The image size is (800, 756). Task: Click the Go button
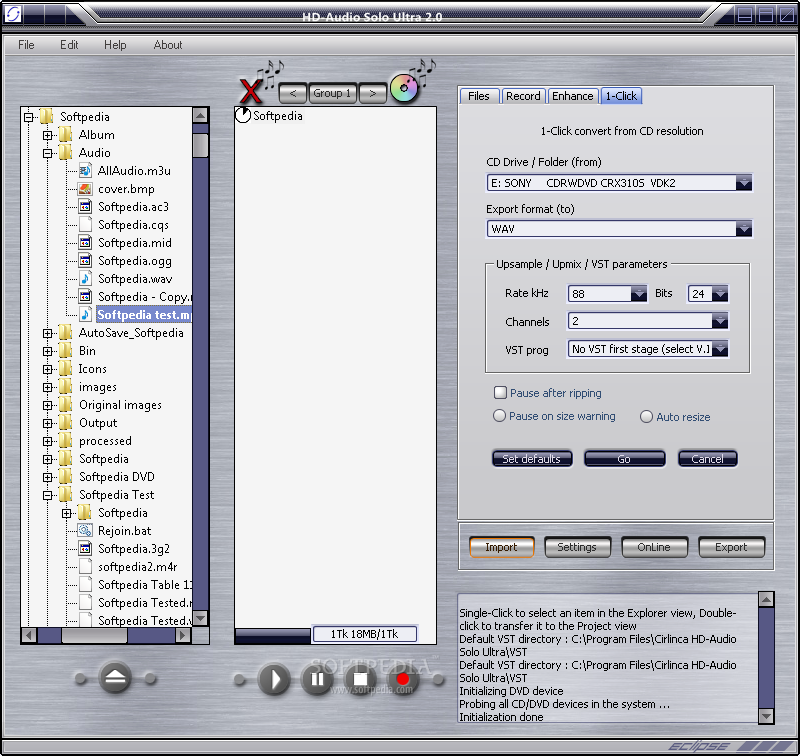(624, 459)
